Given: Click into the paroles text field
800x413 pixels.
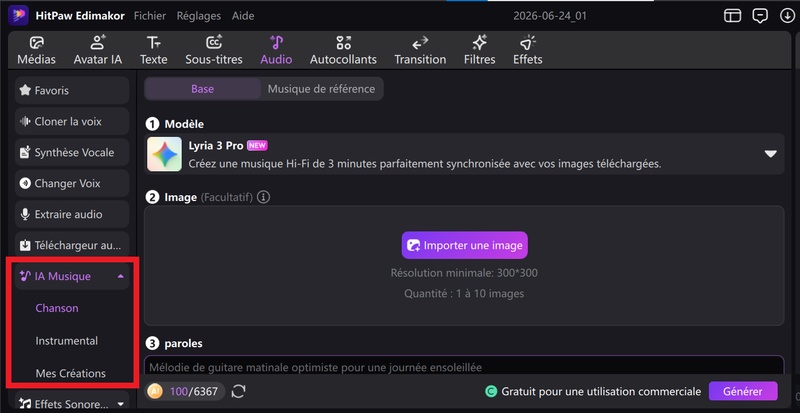Looking at the screenshot, I should (x=464, y=367).
